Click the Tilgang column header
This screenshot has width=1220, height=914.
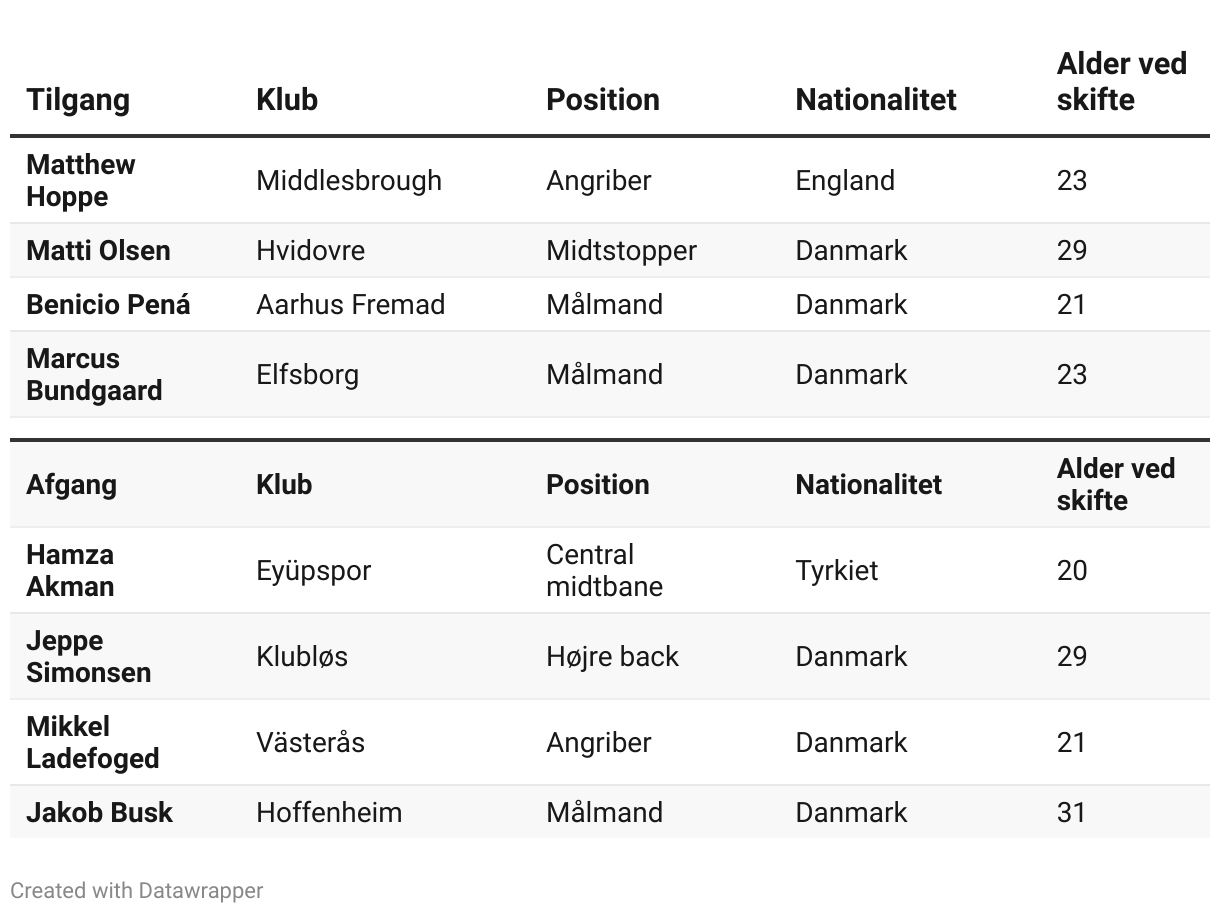[x=78, y=100]
